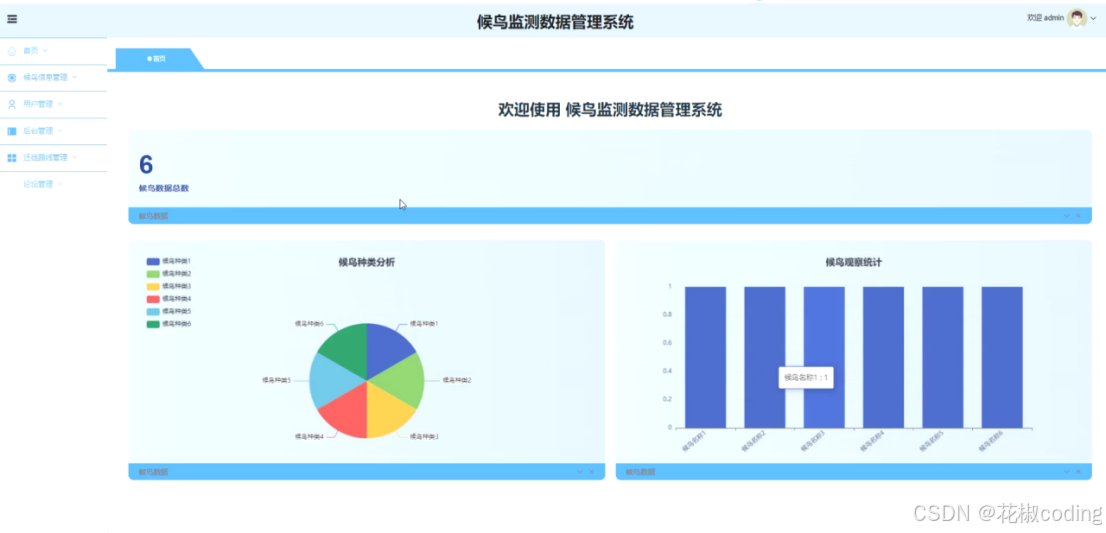
Task: Select the blue 首页 tab
Action: click(157, 59)
